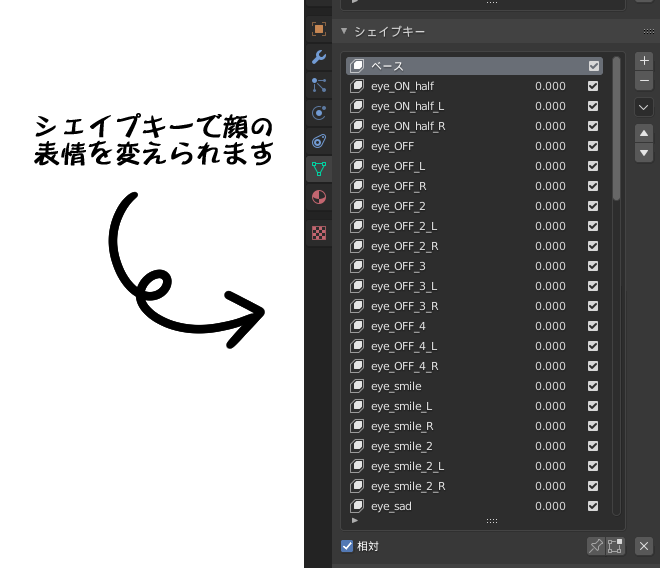This screenshot has height=568, width=660.
Task: Toggle shape key edit mode icon
Action: tap(615, 546)
